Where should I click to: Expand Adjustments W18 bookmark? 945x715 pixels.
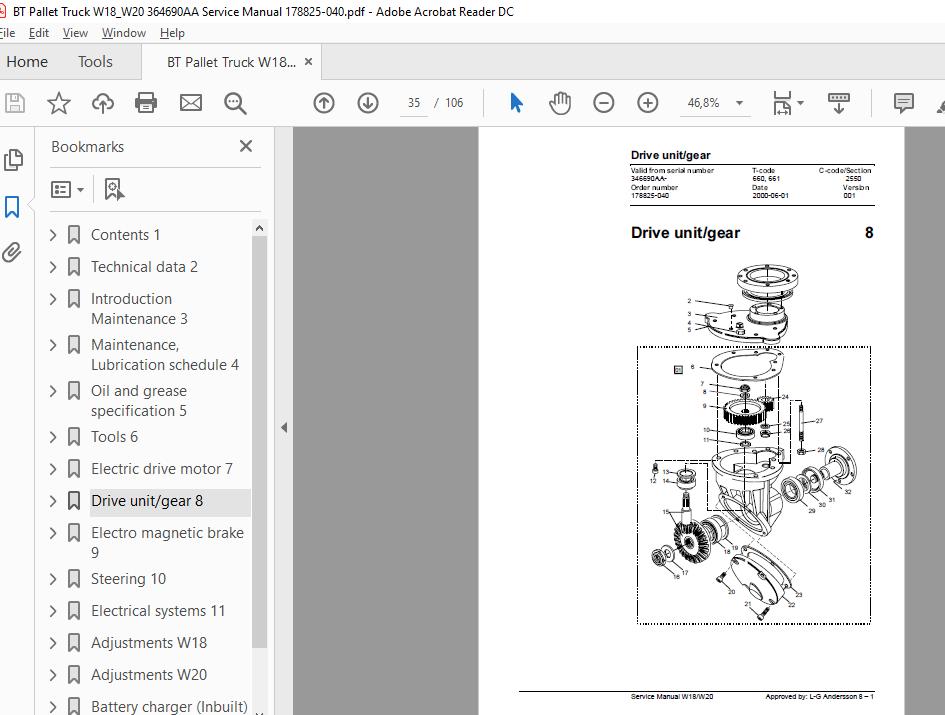tap(53, 643)
